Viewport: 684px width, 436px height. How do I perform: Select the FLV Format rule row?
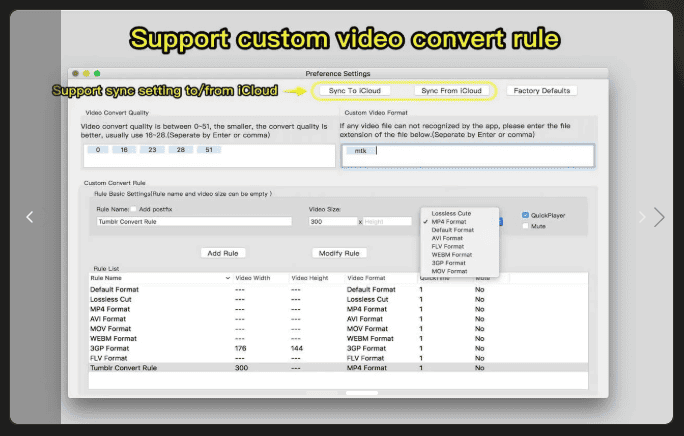[x=338, y=358]
